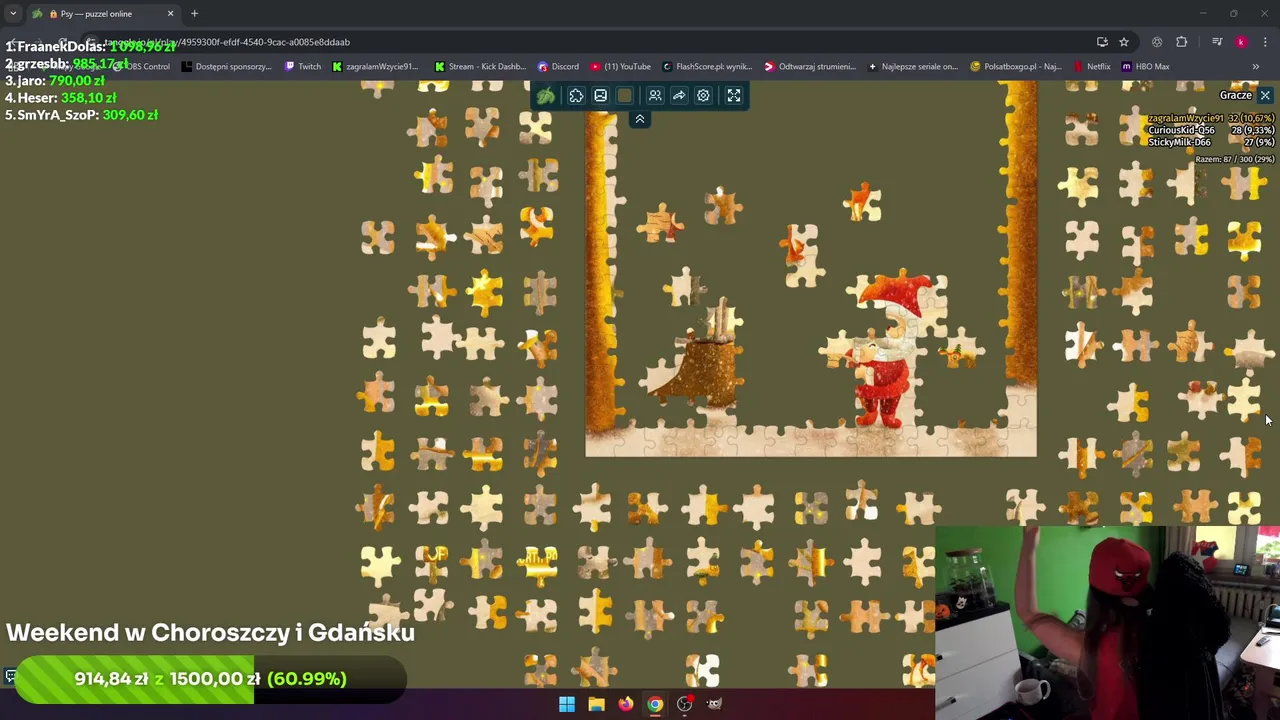Open the Stream - Kick Dashboard bookmark
The width and height of the screenshot is (1280, 720).
point(480,67)
